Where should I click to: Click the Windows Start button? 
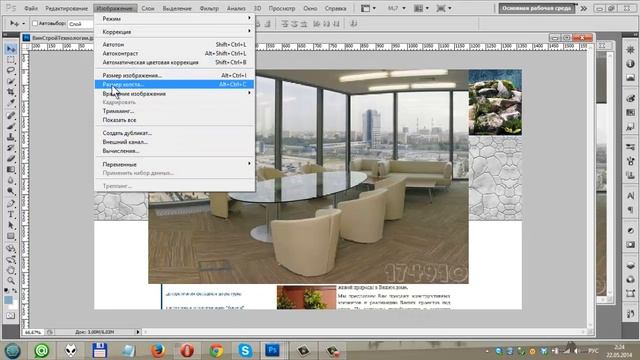[12, 350]
